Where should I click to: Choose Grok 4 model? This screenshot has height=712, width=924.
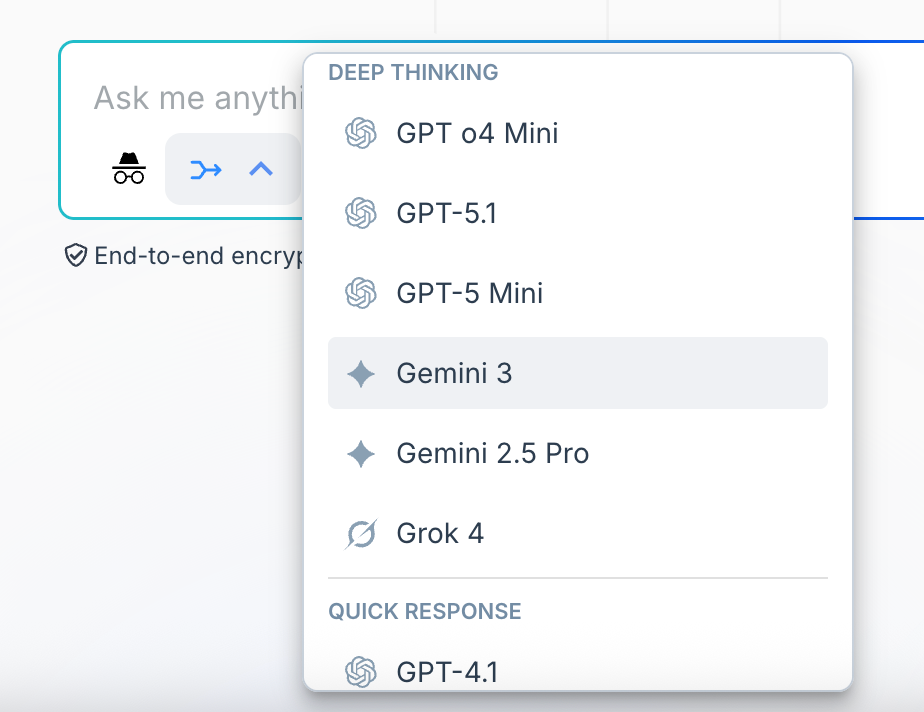pos(578,533)
